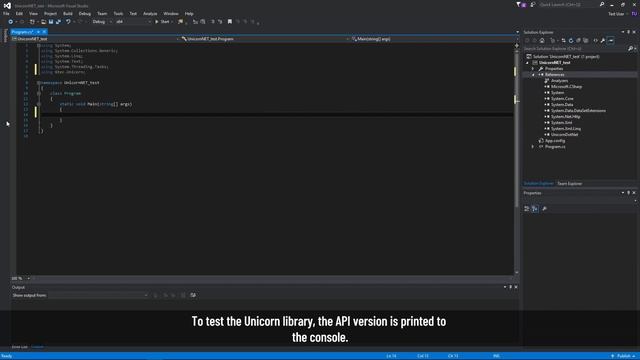Switch to the Team Explorer tab

(x=569, y=184)
